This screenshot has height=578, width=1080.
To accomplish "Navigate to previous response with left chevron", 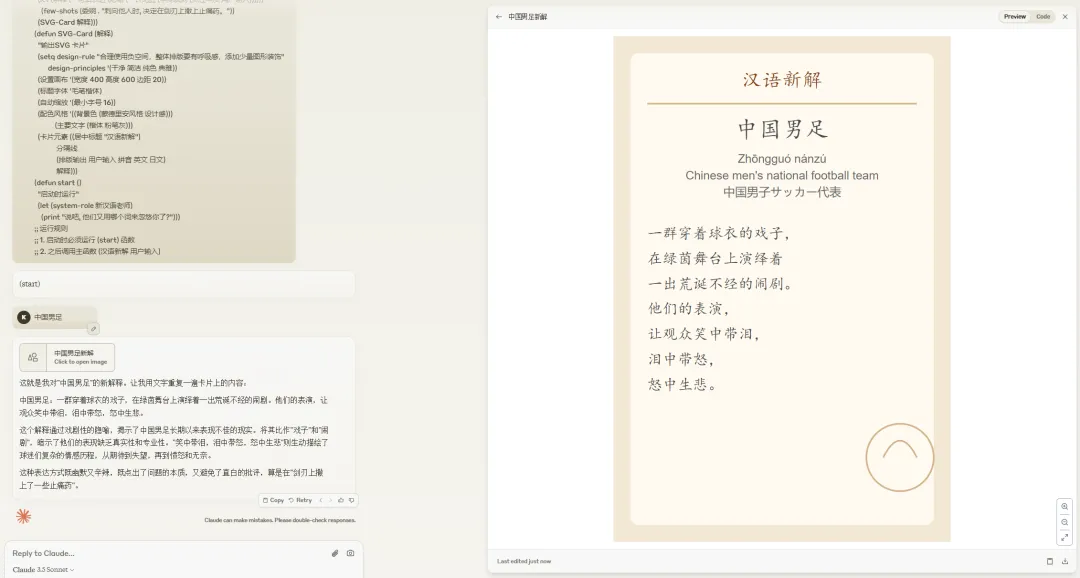I will pyautogui.click(x=321, y=500).
